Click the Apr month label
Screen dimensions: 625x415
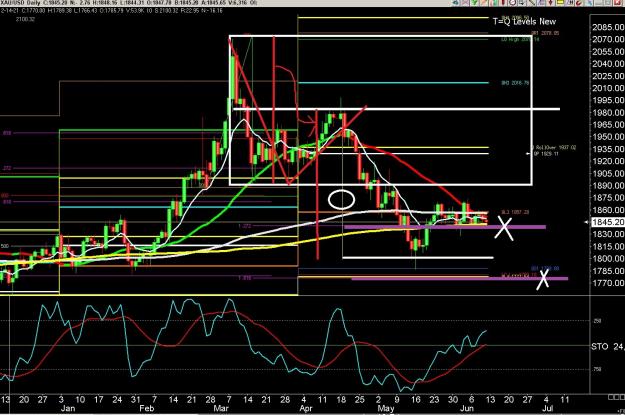(306, 409)
